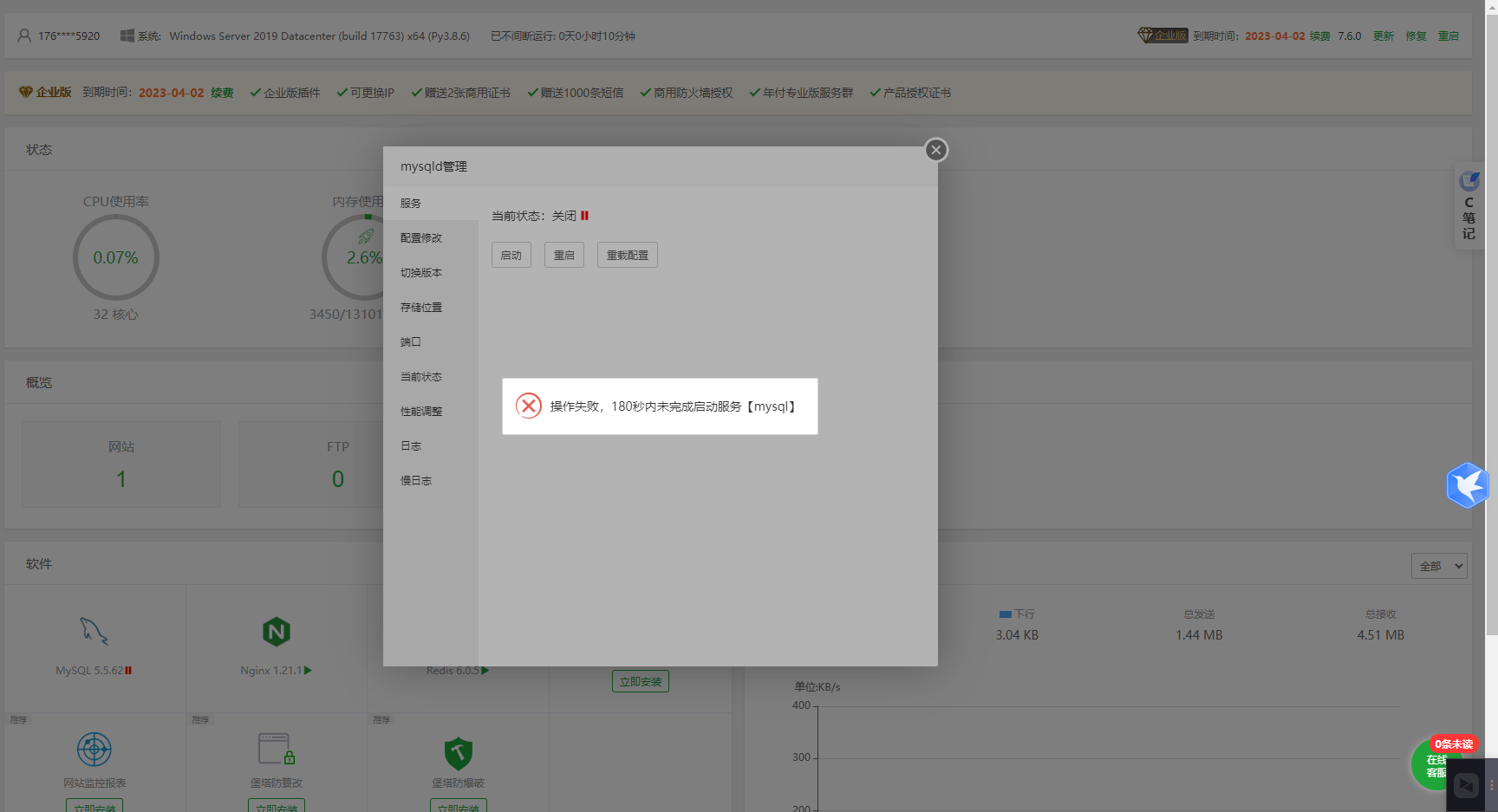
Task: Click 立即安装 under 堡塔防爆破
Action: coord(459,806)
